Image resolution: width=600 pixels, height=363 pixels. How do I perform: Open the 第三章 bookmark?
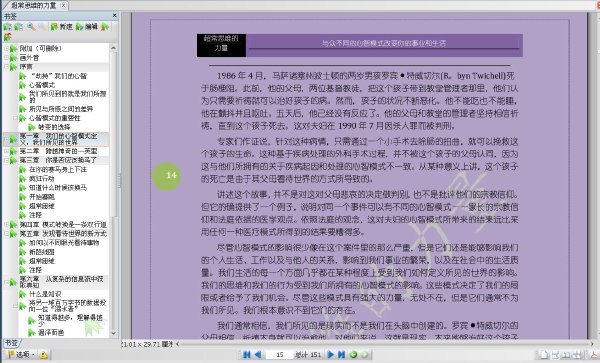[58, 160]
